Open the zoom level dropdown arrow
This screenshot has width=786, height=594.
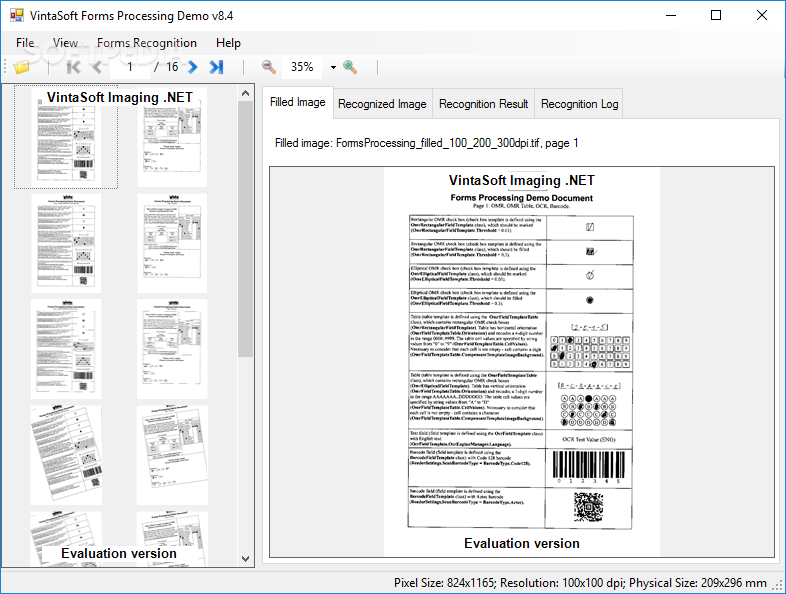pos(333,67)
